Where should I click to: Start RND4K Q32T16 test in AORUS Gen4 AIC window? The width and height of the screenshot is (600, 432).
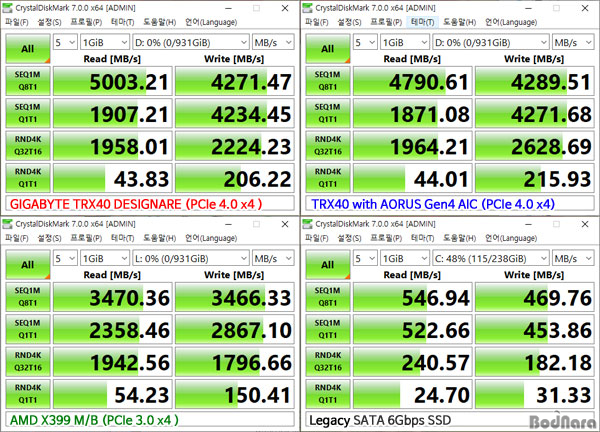[x=328, y=146]
